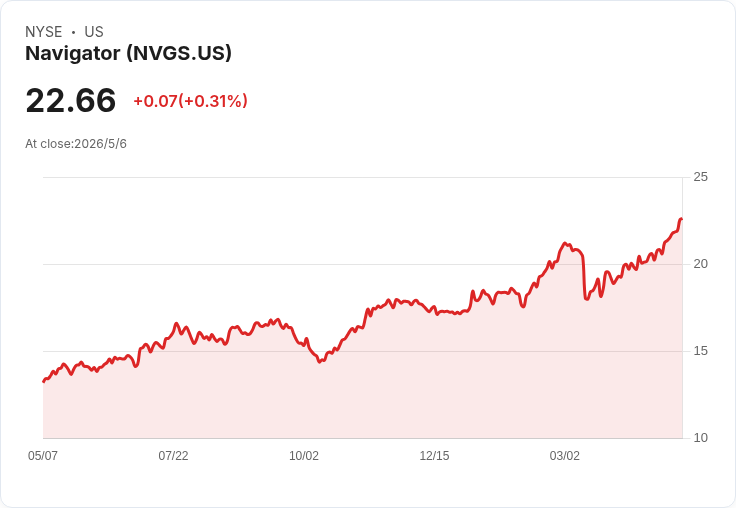The height and width of the screenshot is (508, 736).
Task: Click the NYSE exchange label
Action: pos(44,32)
